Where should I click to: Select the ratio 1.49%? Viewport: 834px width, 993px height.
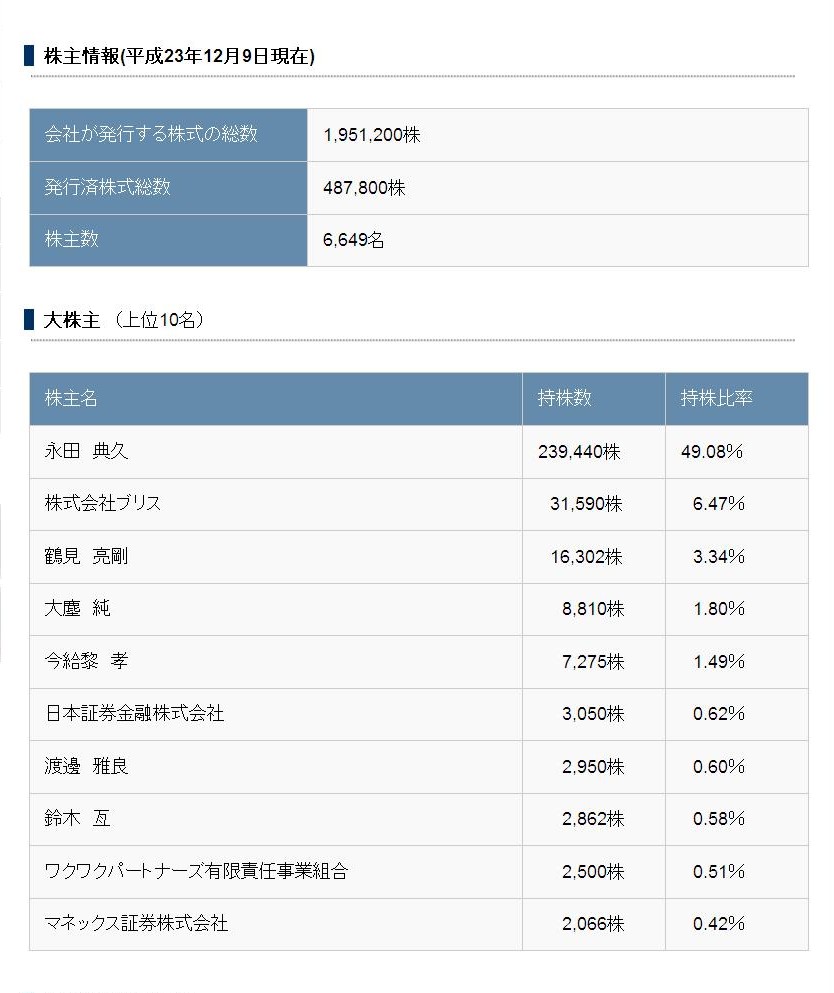719,662
